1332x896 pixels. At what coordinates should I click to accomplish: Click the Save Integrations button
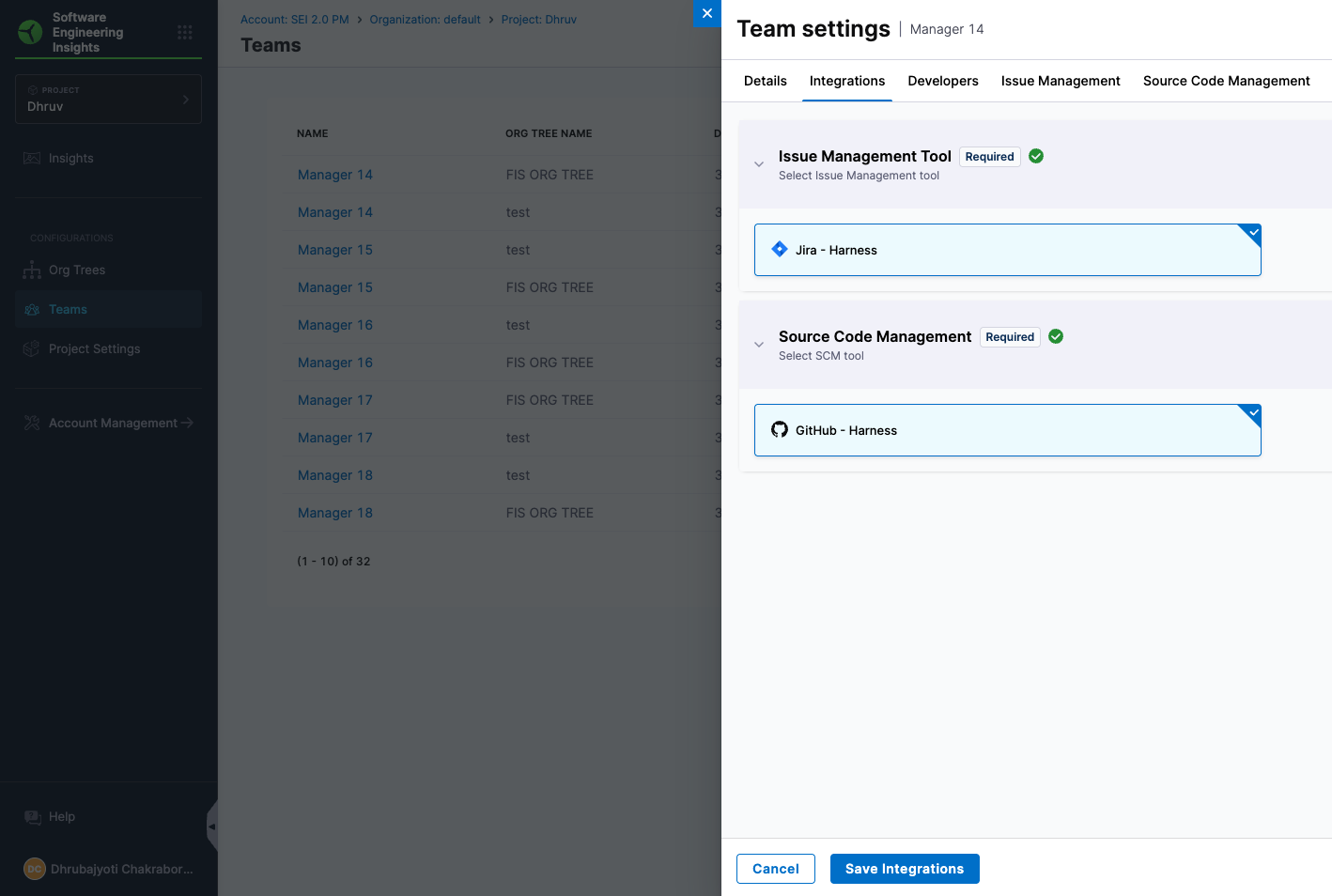point(904,869)
